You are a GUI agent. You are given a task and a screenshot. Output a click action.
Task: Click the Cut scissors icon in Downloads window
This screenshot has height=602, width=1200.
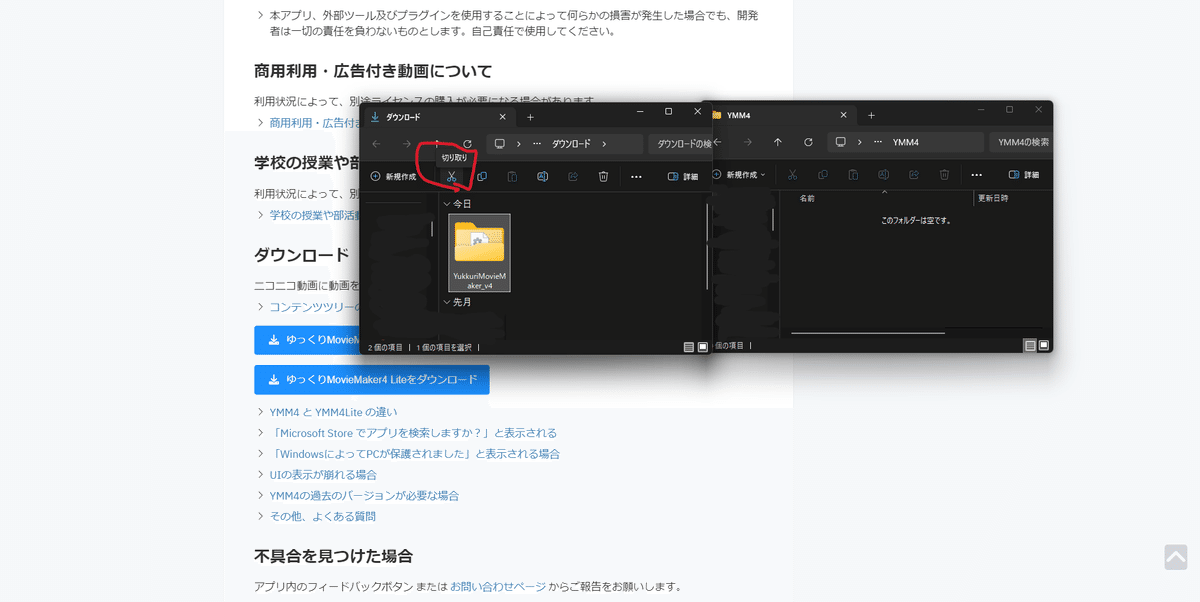click(452, 176)
